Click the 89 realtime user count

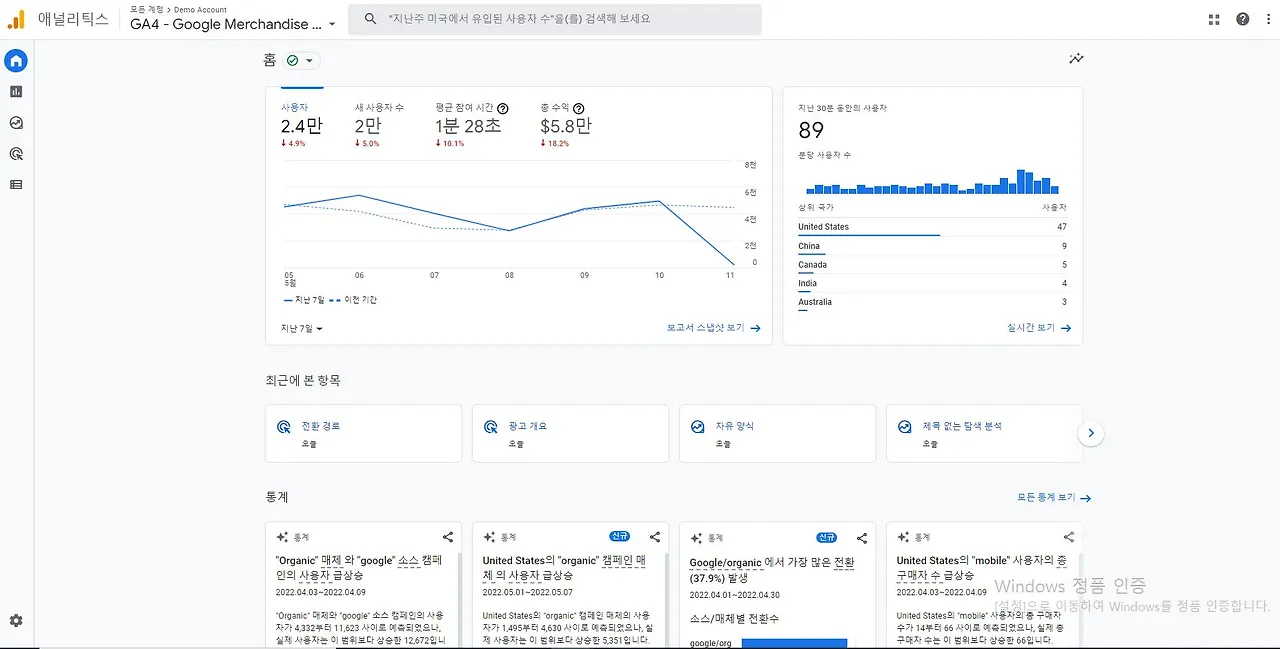tap(811, 130)
